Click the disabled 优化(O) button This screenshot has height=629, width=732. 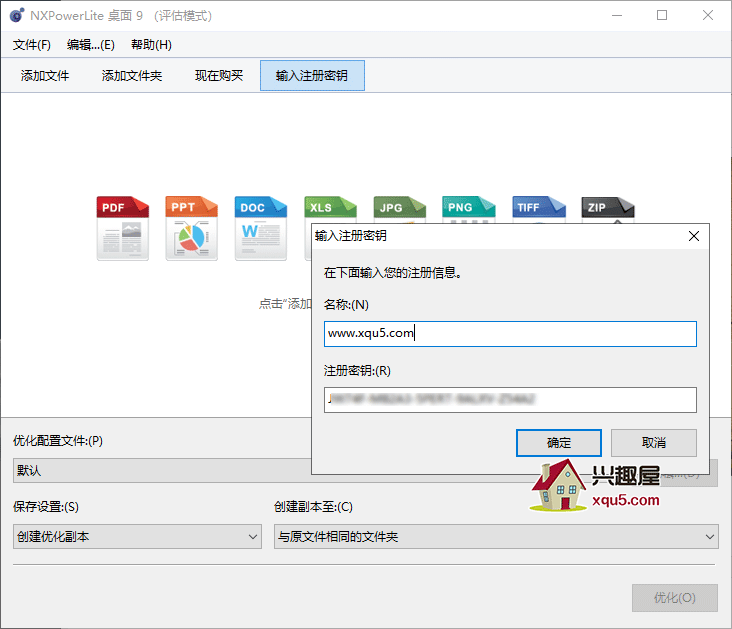pyautogui.click(x=675, y=598)
